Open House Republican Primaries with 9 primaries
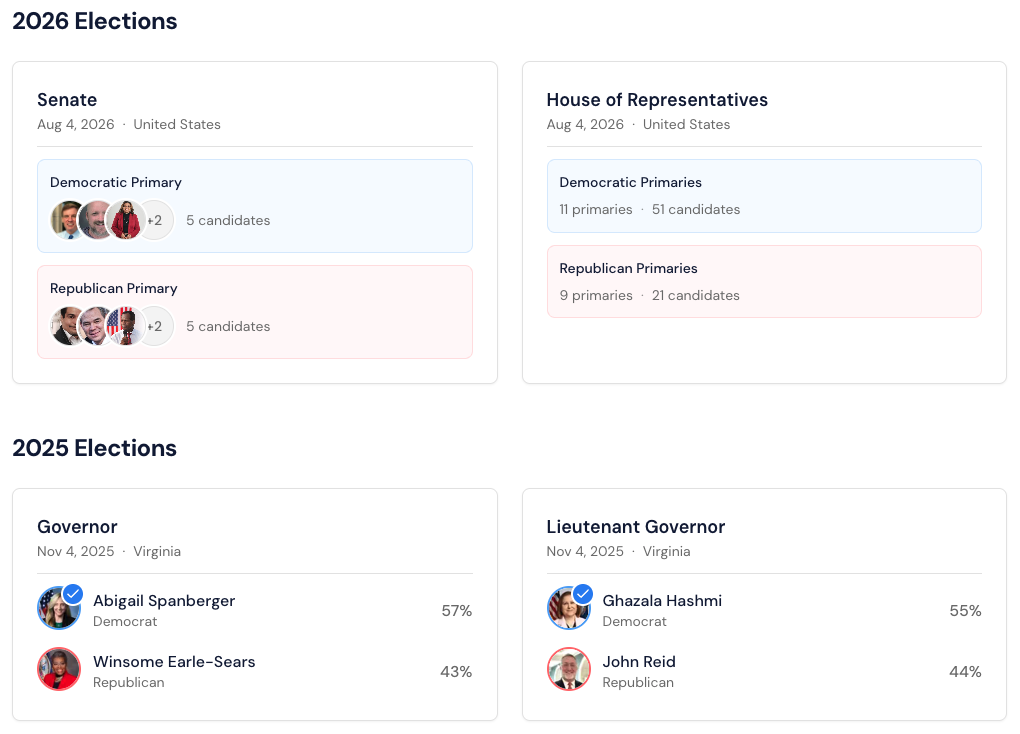The width and height of the screenshot is (1020, 734). [x=629, y=268]
